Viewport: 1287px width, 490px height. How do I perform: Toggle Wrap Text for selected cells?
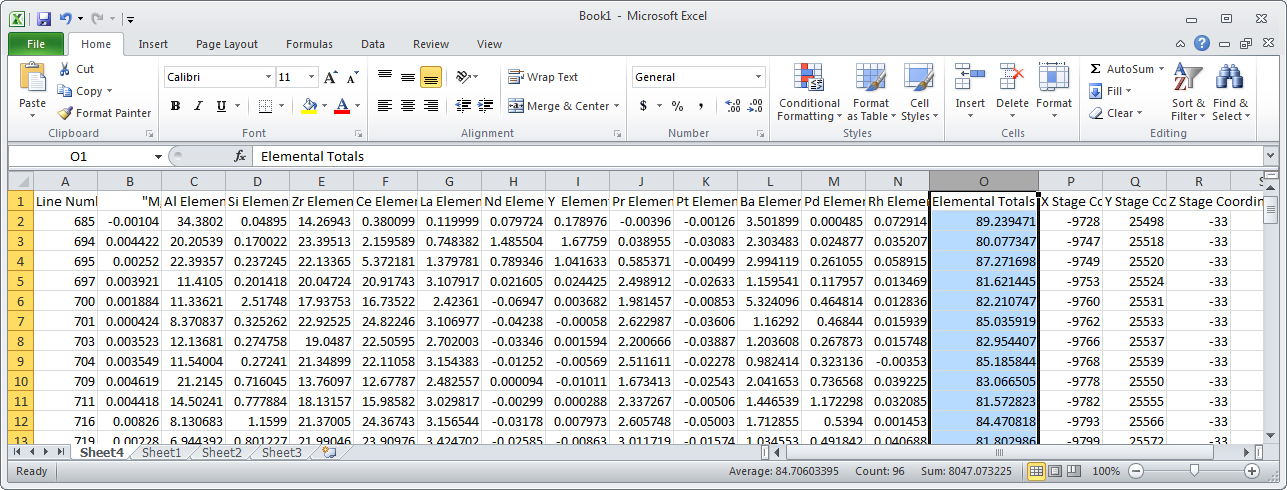[543, 77]
